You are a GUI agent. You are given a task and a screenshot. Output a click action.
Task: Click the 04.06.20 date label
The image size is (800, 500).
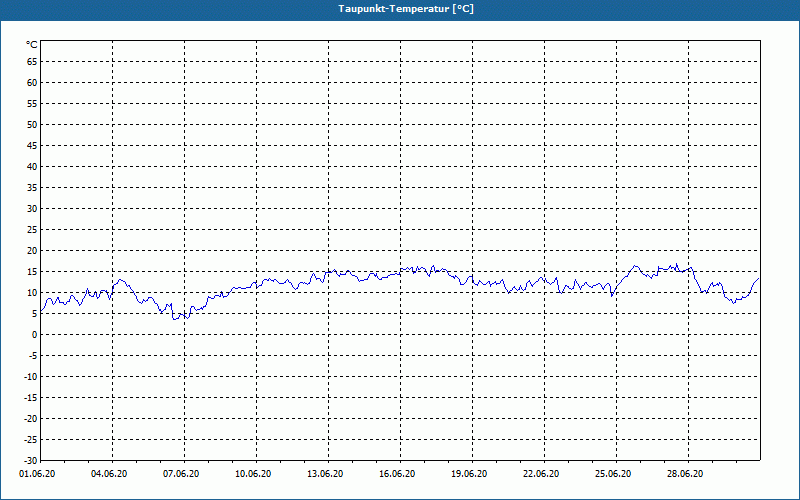click(109, 474)
